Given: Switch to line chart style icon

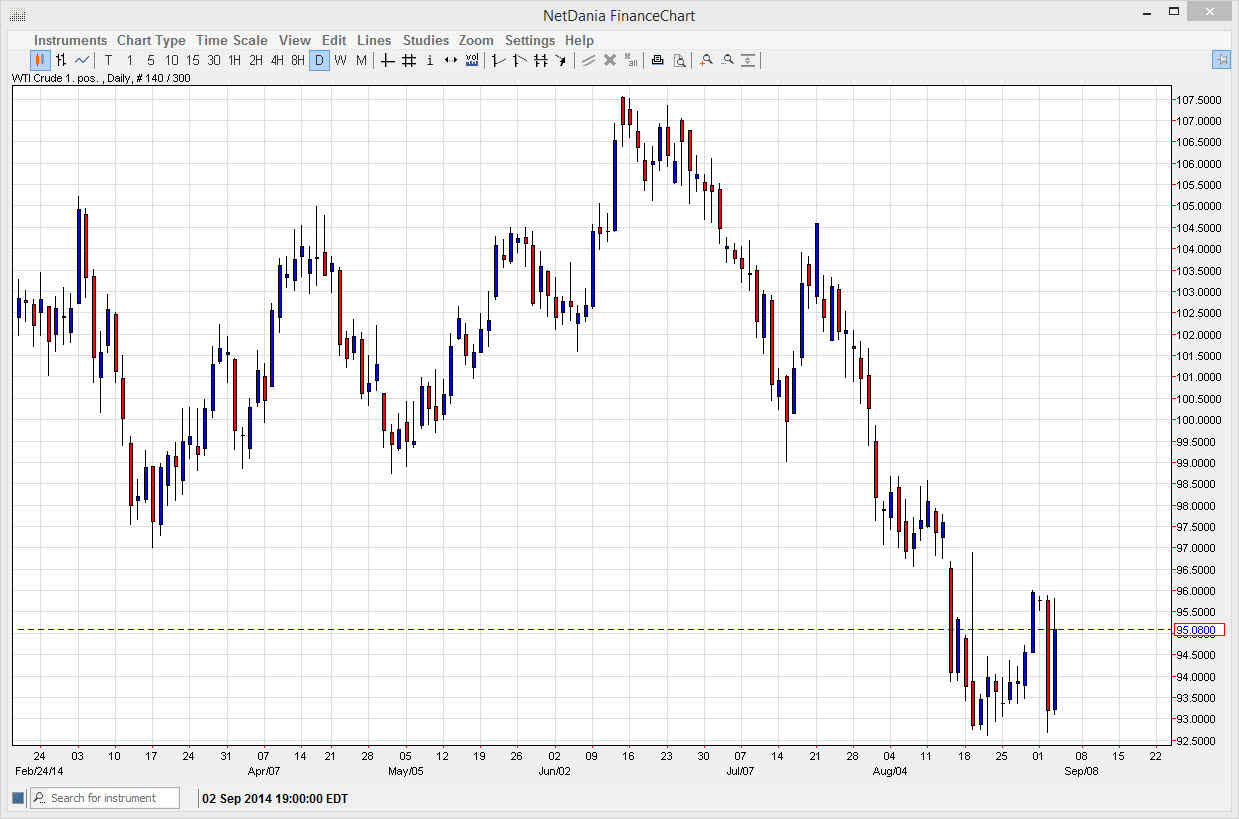Looking at the screenshot, I should (80, 60).
